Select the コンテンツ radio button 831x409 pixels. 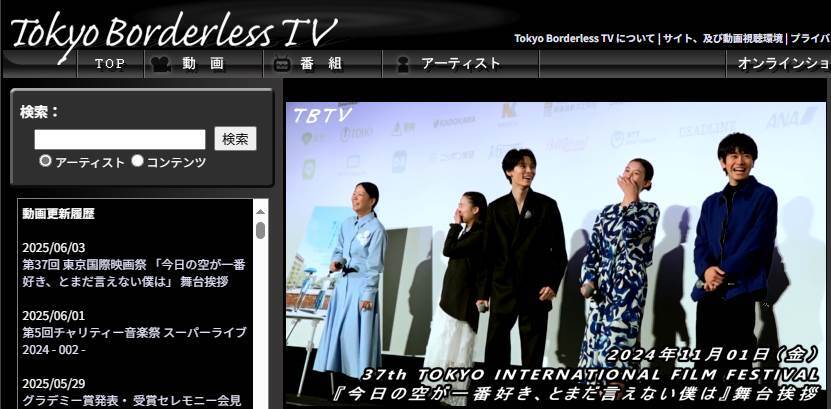pyautogui.click(x=137, y=161)
